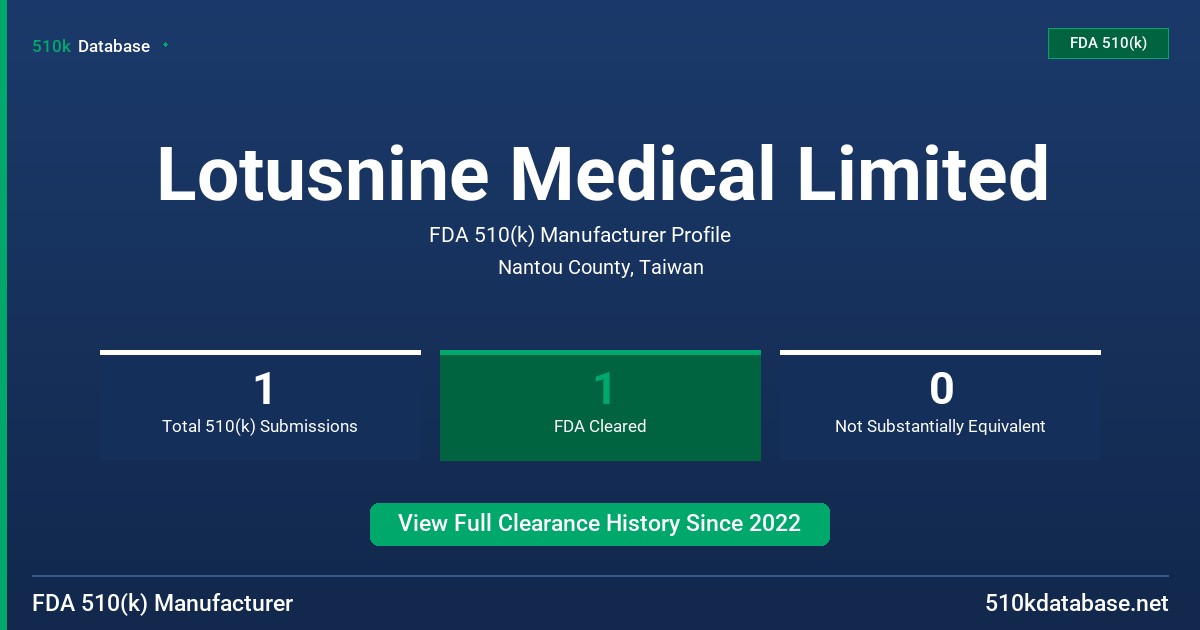Click the 510k Database logo text
Viewport: 1200px width, 630px height.
click(x=91, y=46)
